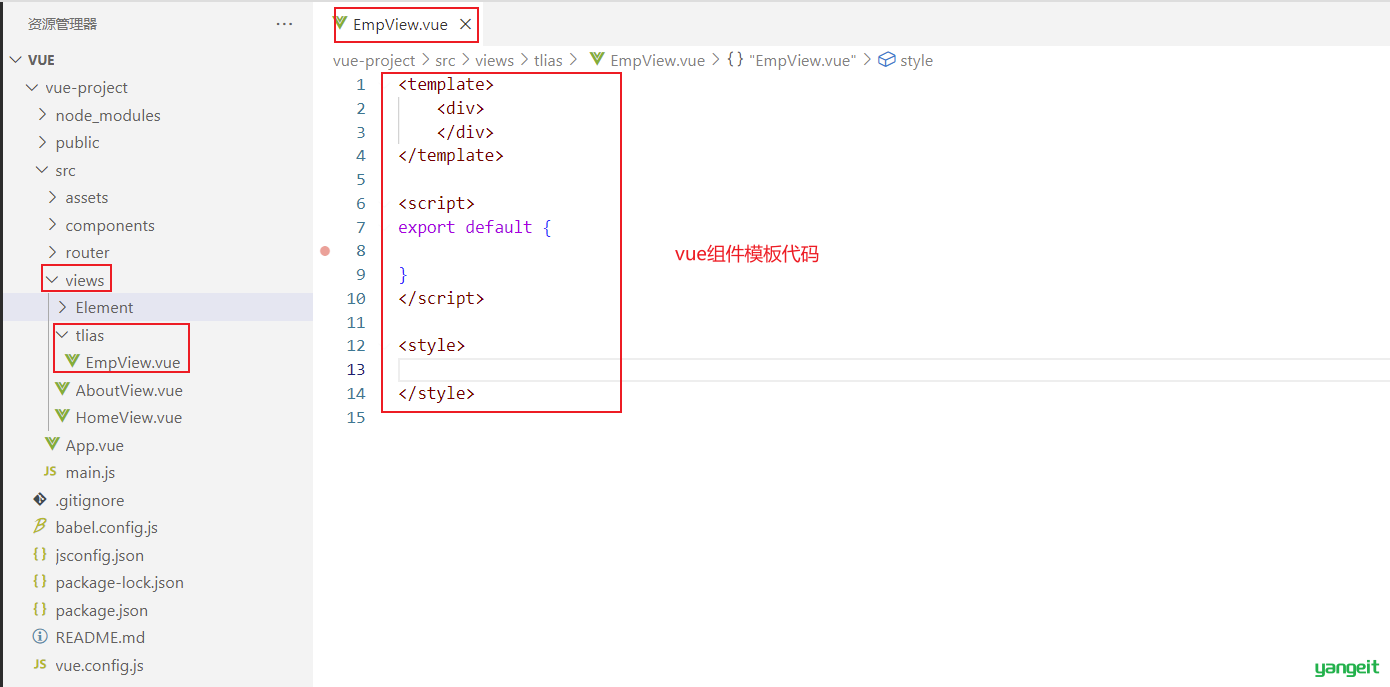The image size is (1390, 687).
Task: Open main.js in the file tree
Action: 91,472
